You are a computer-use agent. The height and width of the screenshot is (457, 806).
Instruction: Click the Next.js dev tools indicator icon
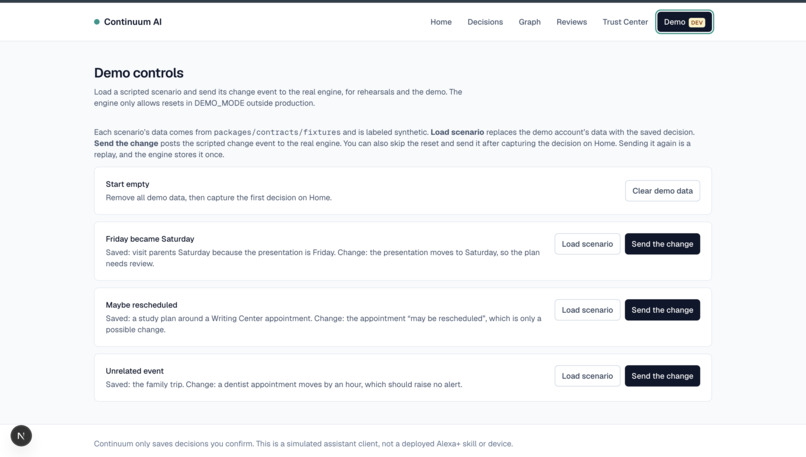(21, 435)
